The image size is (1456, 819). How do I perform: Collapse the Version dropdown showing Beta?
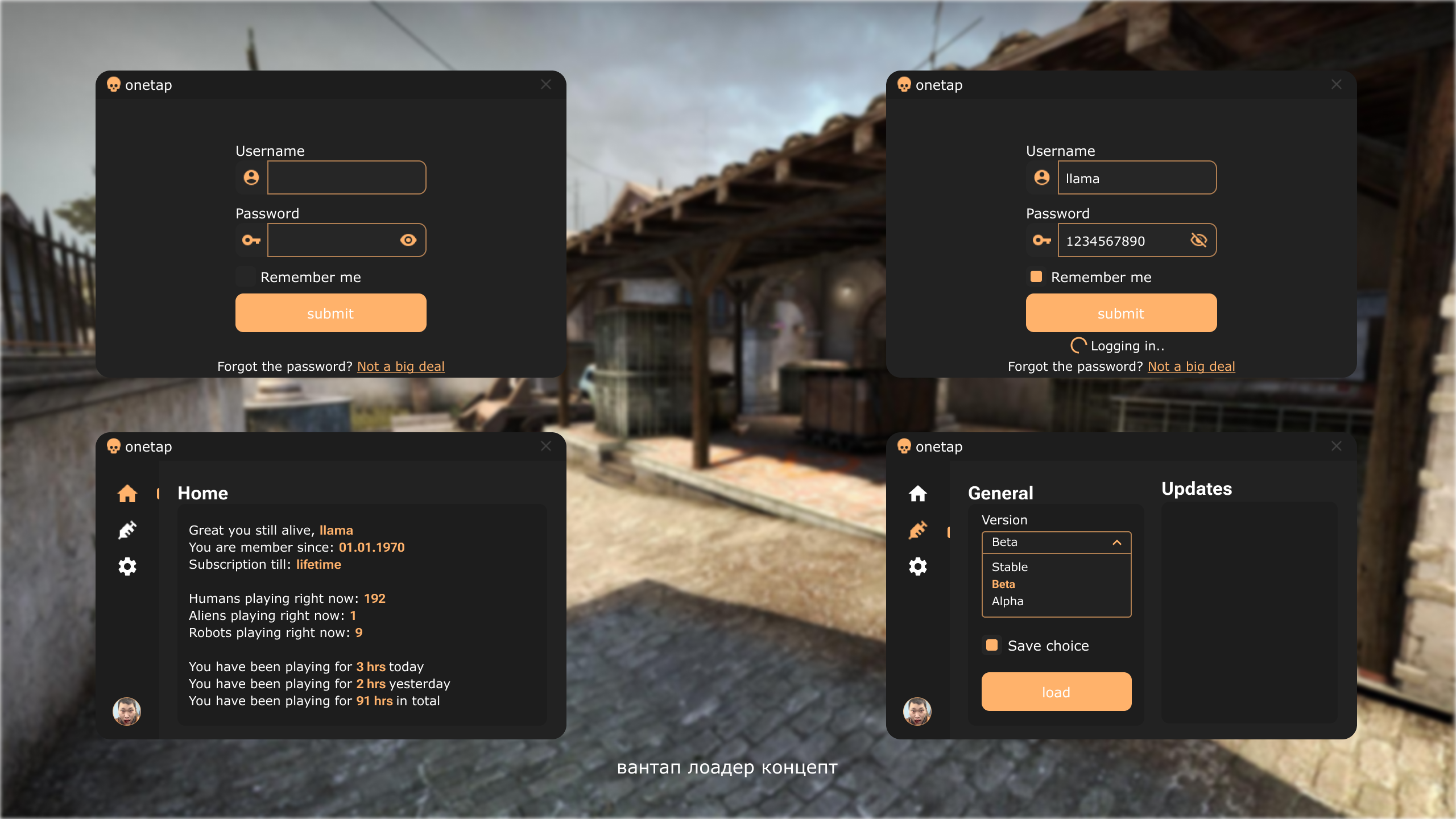click(1057, 543)
